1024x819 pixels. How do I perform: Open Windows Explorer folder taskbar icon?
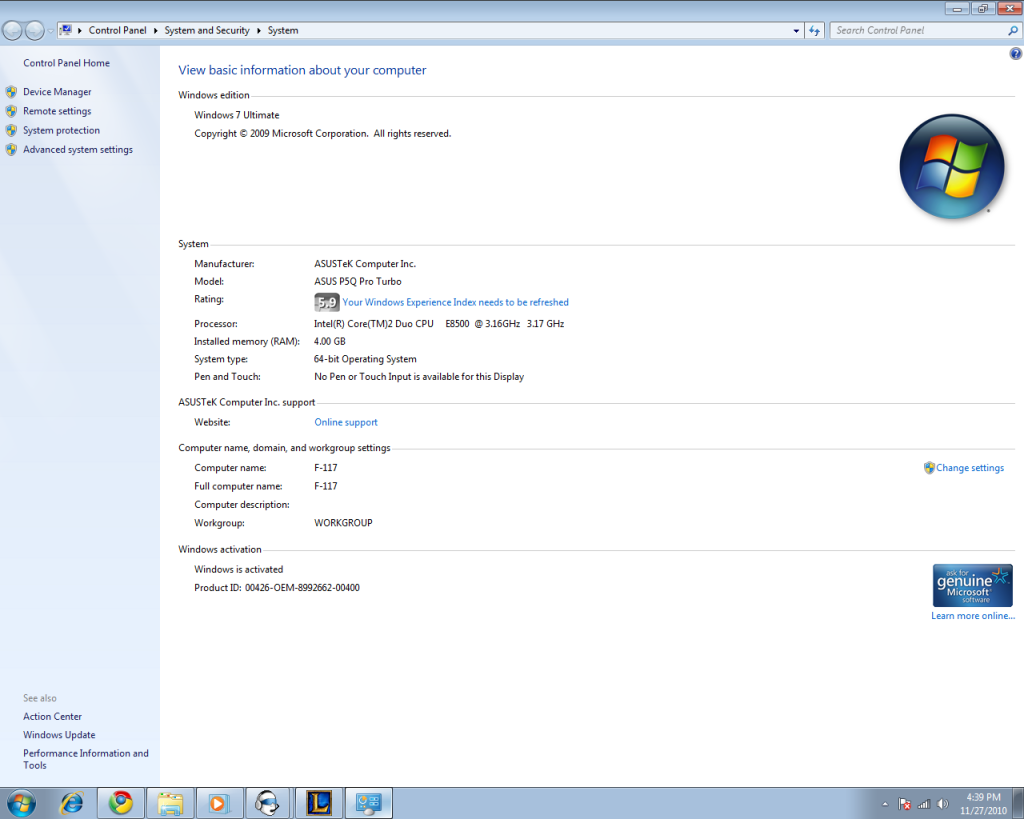pyautogui.click(x=171, y=803)
